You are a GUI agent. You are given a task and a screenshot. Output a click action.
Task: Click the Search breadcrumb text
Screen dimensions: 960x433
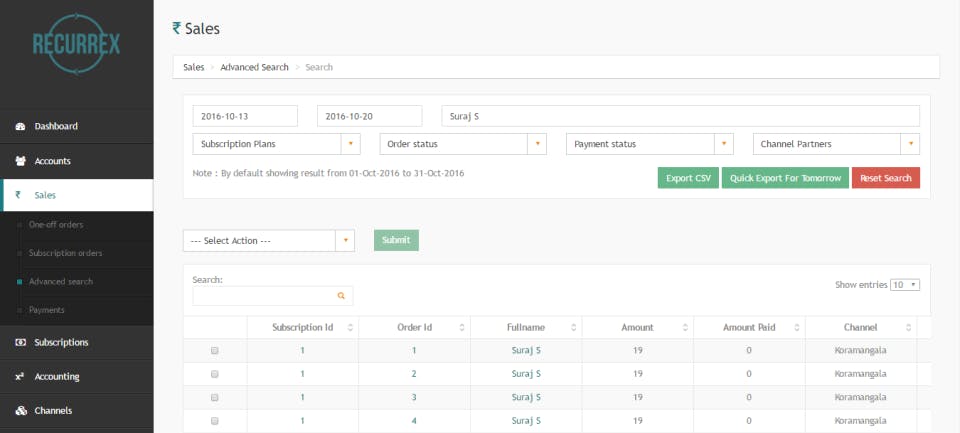pos(319,67)
